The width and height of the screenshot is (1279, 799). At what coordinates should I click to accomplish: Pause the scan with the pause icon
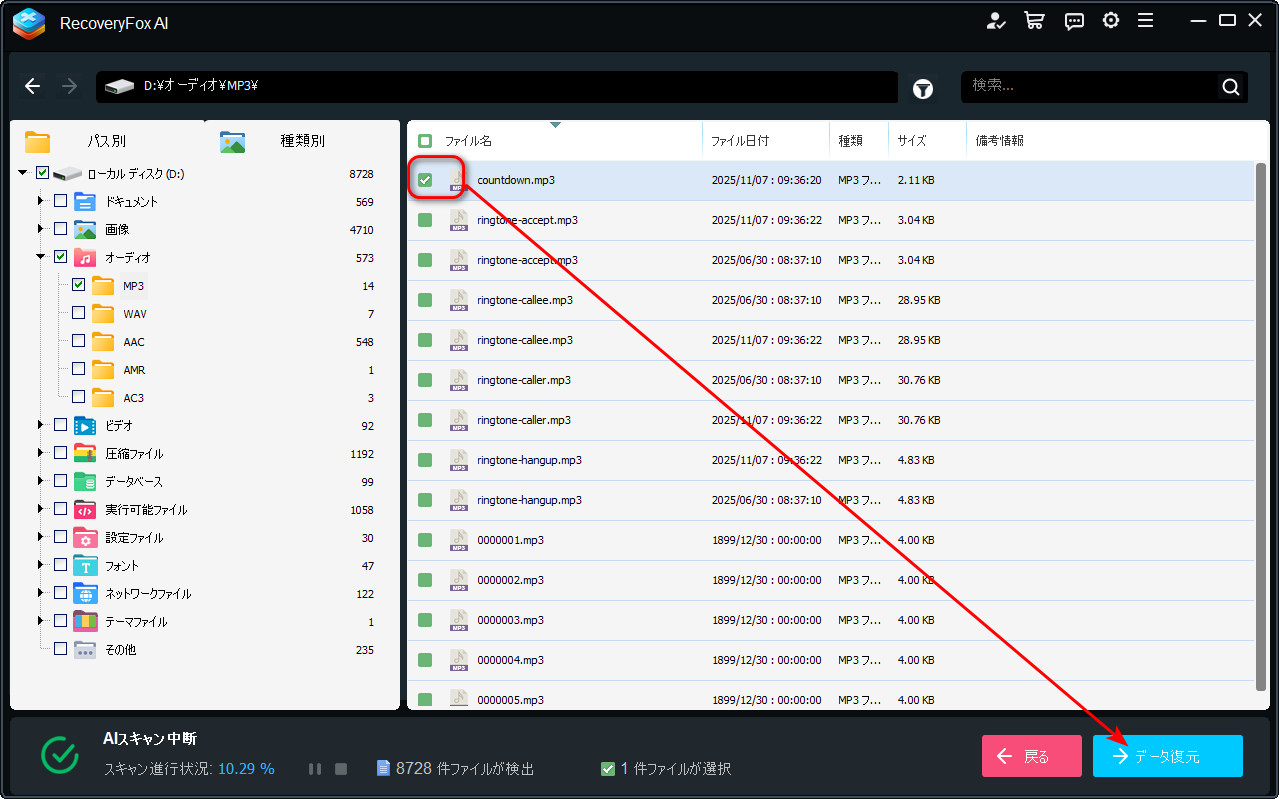point(315,769)
